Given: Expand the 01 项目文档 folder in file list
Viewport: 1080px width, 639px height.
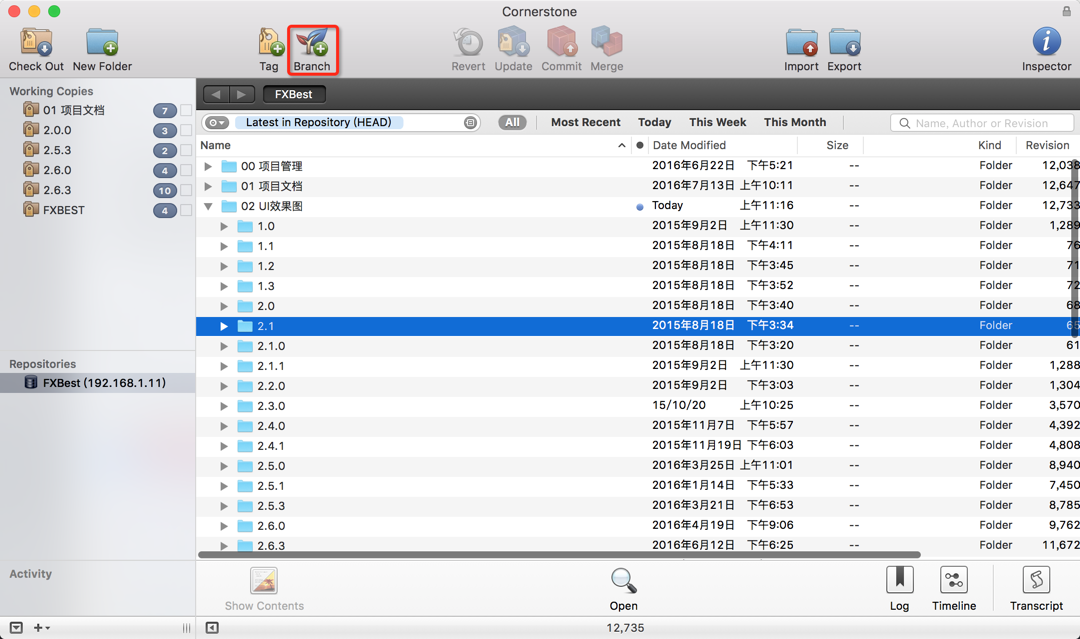Looking at the screenshot, I should [x=208, y=186].
